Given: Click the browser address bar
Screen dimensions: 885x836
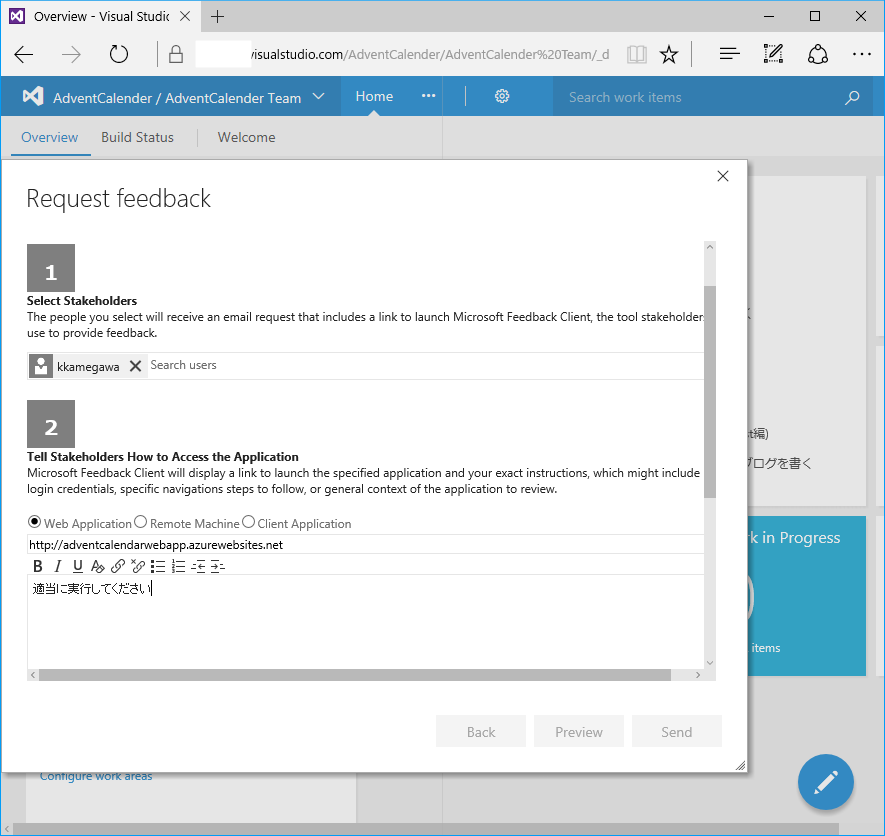Looking at the screenshot, I should pyautogui.click(x=402, y=55).
